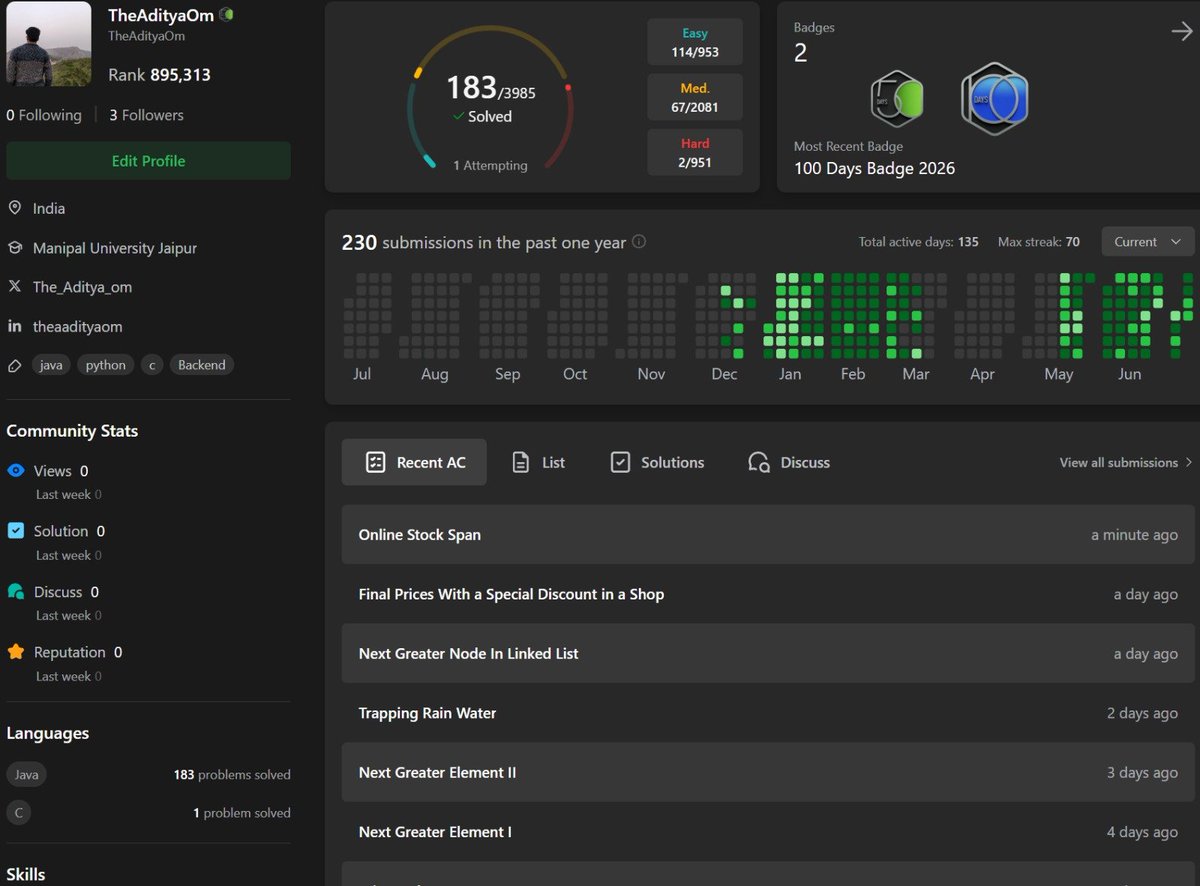Click the Backend skill tag
The height and width of the screenshot is (886, 1200).
point(202,365)
